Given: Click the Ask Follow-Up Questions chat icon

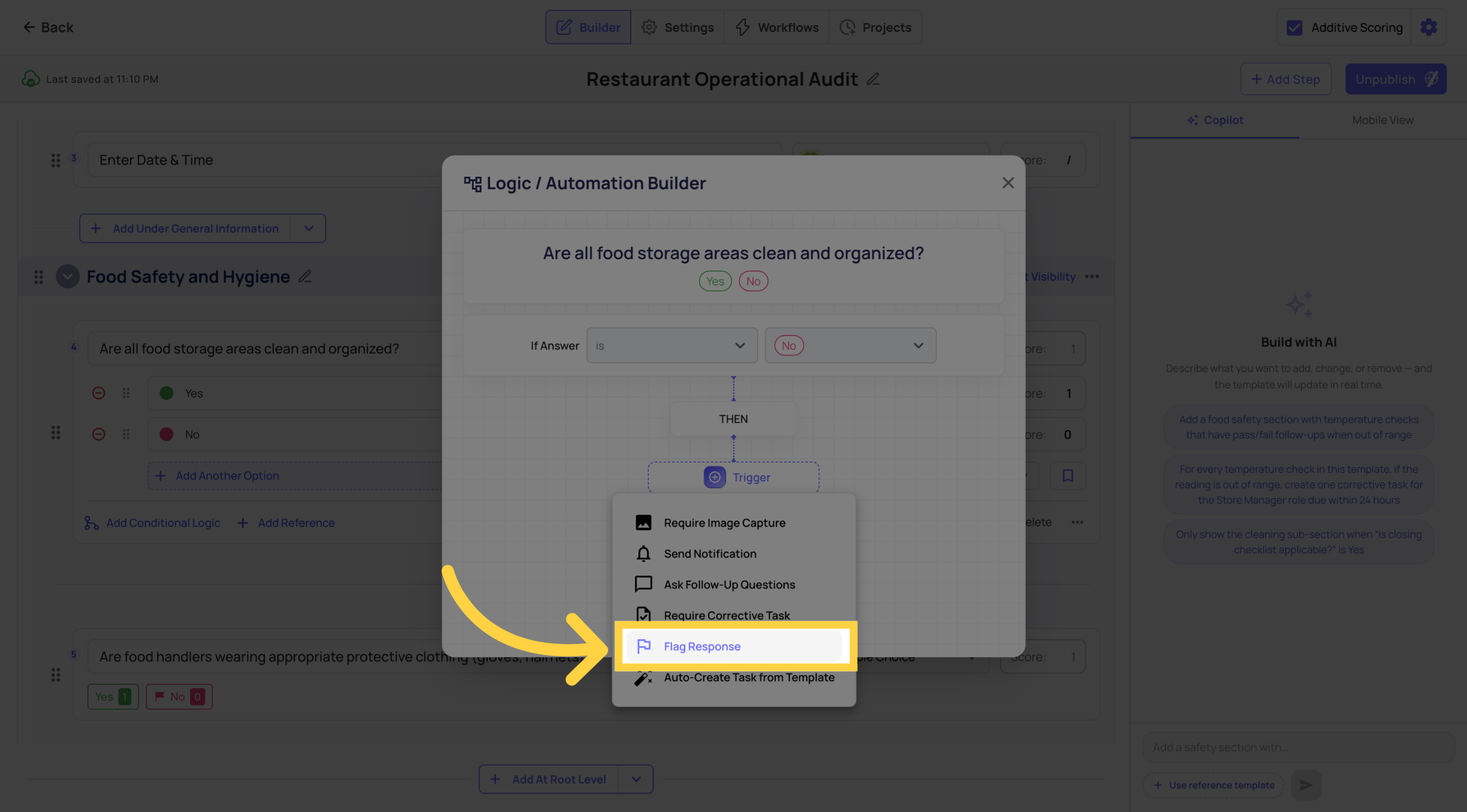Looking at the screenshot, I should (x=643, y=584).
